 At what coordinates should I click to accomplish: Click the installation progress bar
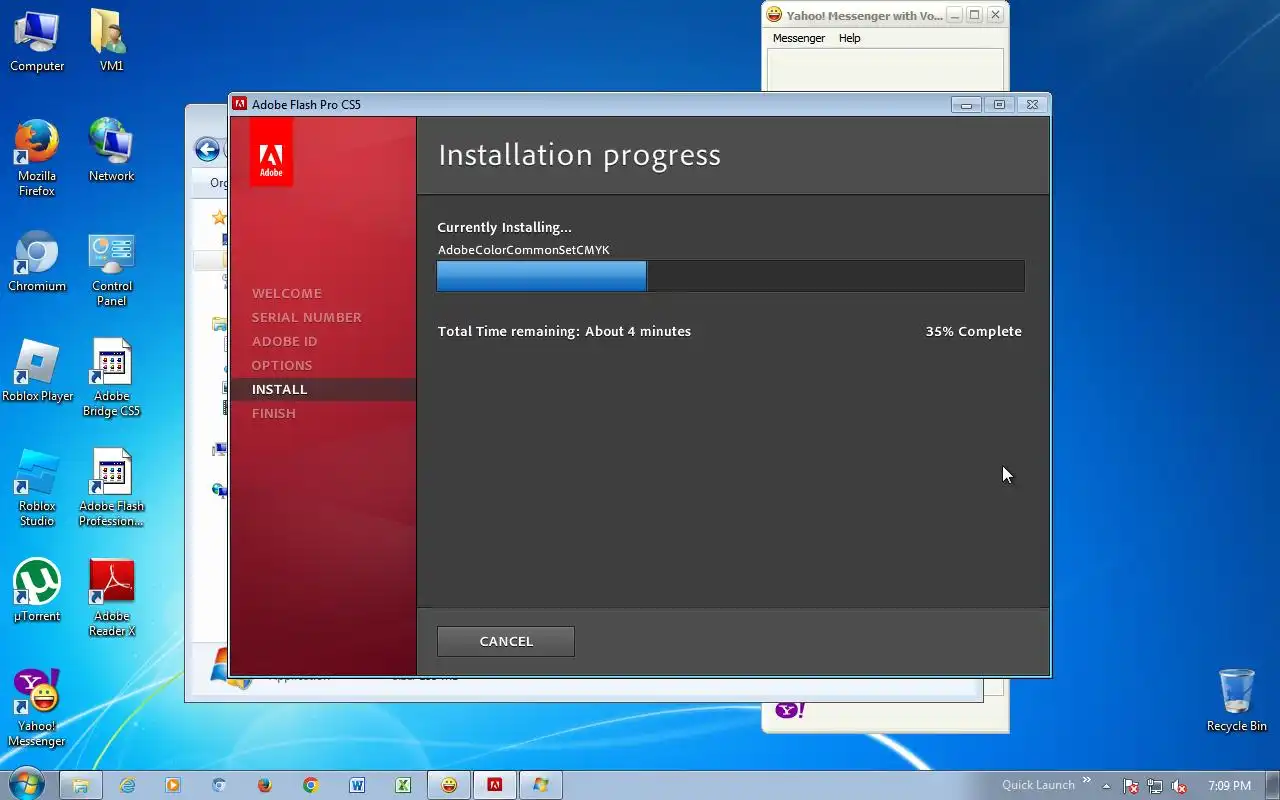(730, 276)
